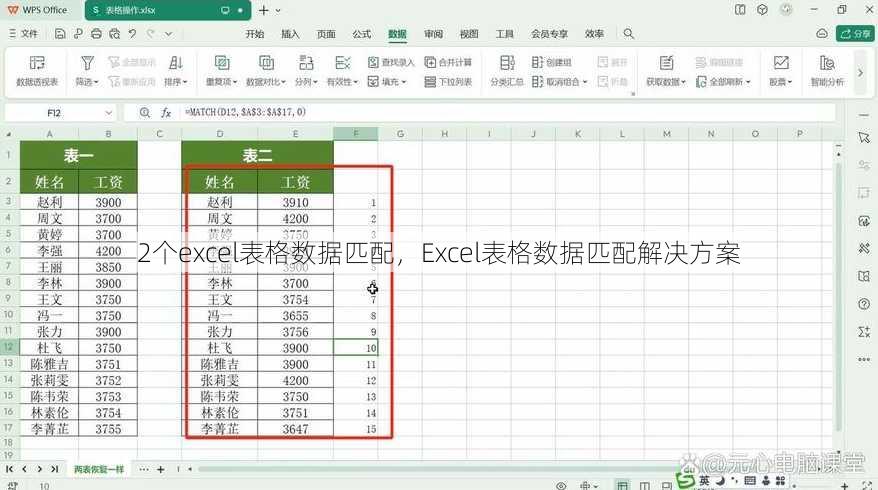Image resolution: width=878 pixels, height=490 pixels.
Task: Click the ribbon search magnifier icon
Action: (629, 34)
